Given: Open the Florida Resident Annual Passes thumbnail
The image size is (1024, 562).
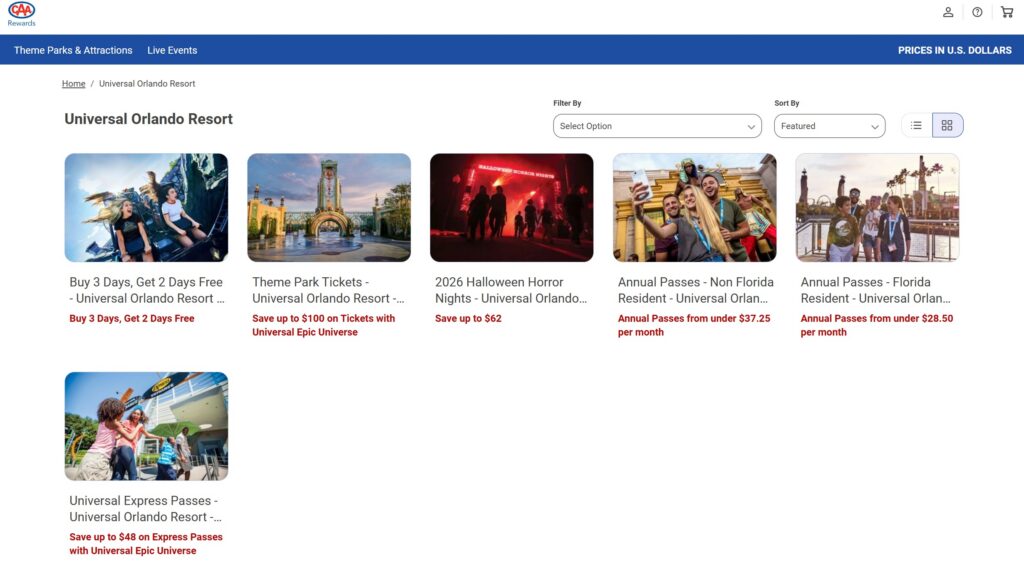Looking at the screenshot, I should click(x=877, y=208).
